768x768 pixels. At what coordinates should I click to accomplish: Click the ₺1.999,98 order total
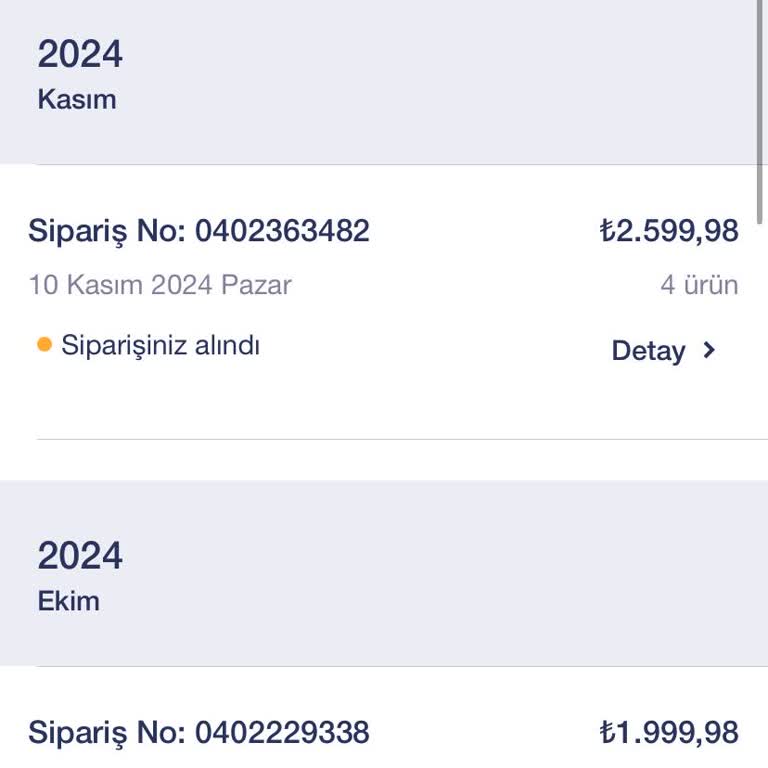pyautogui.click(x=669, y=733)
